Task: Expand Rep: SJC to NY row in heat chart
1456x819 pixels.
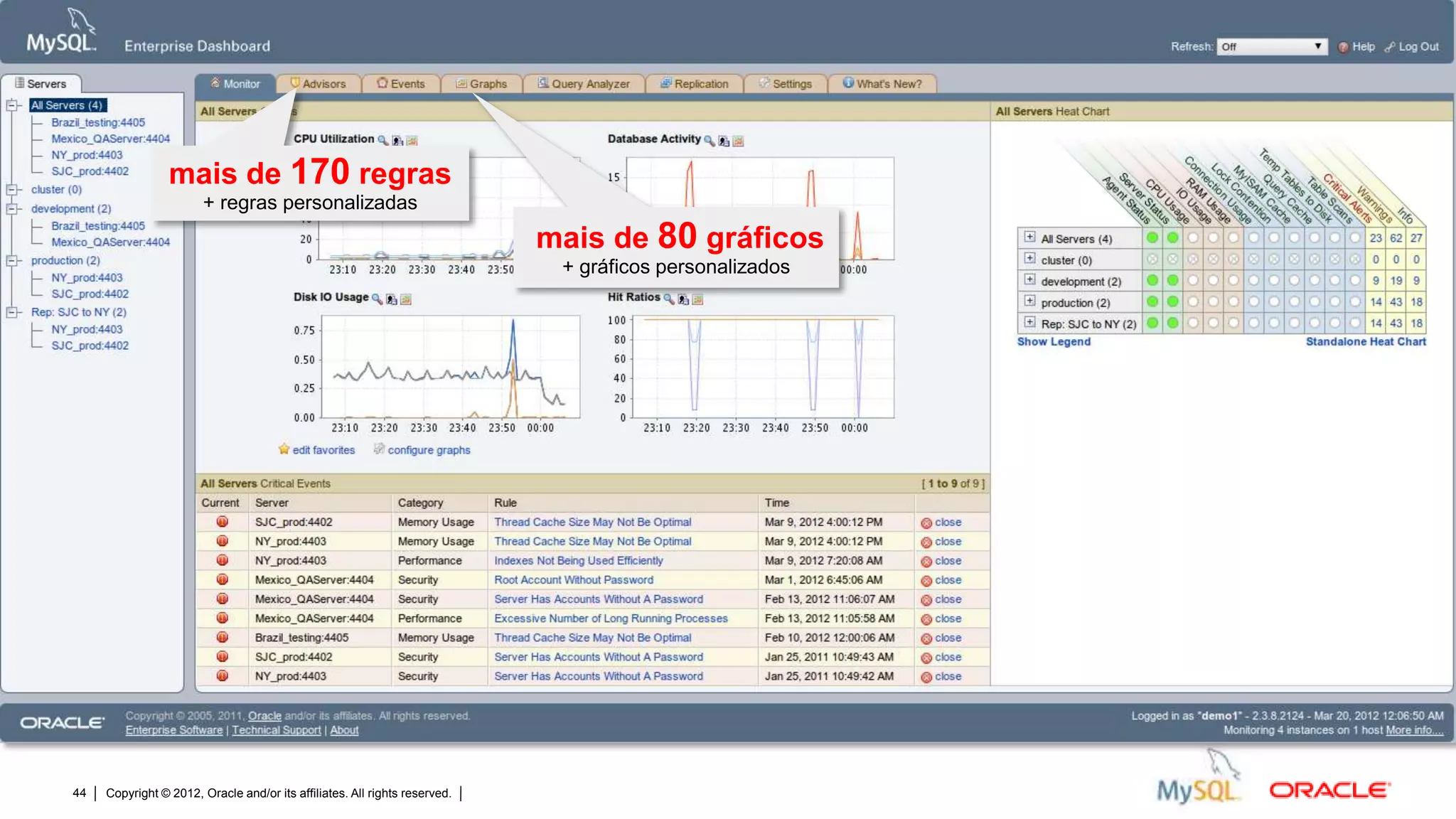Action: pos(1029,322)
